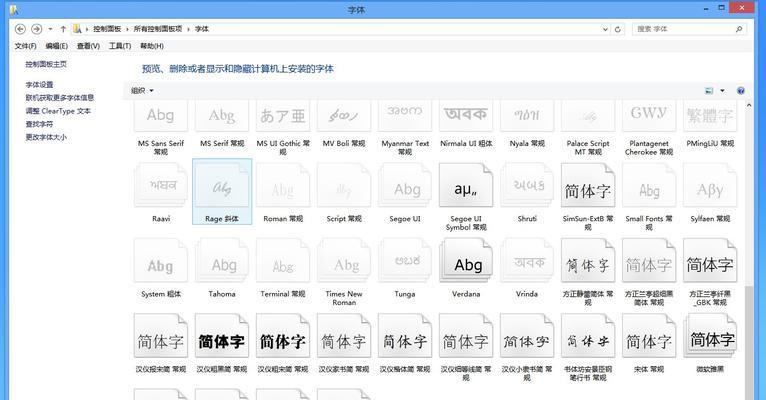Open the 组织 (Organize) dropdown
Viewport: 766px width, 400px height.
point(142,90)
